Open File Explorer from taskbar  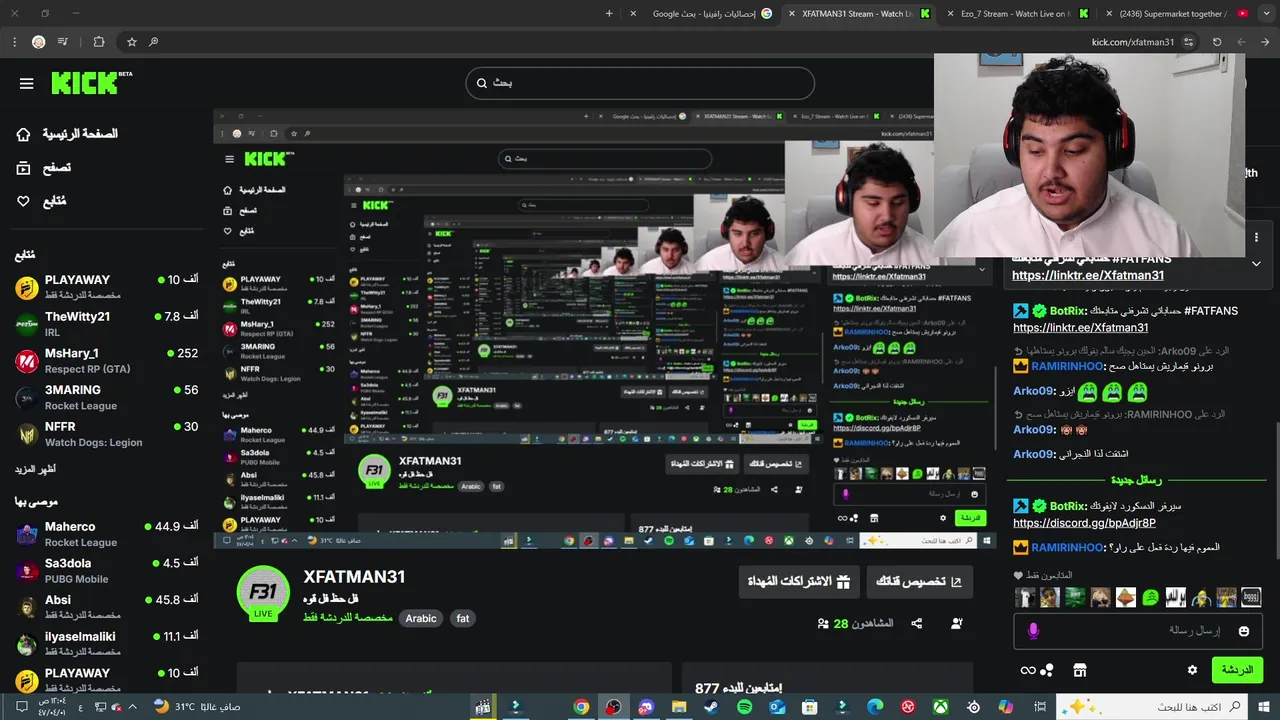pyautogui.click(x=679, y=707)
